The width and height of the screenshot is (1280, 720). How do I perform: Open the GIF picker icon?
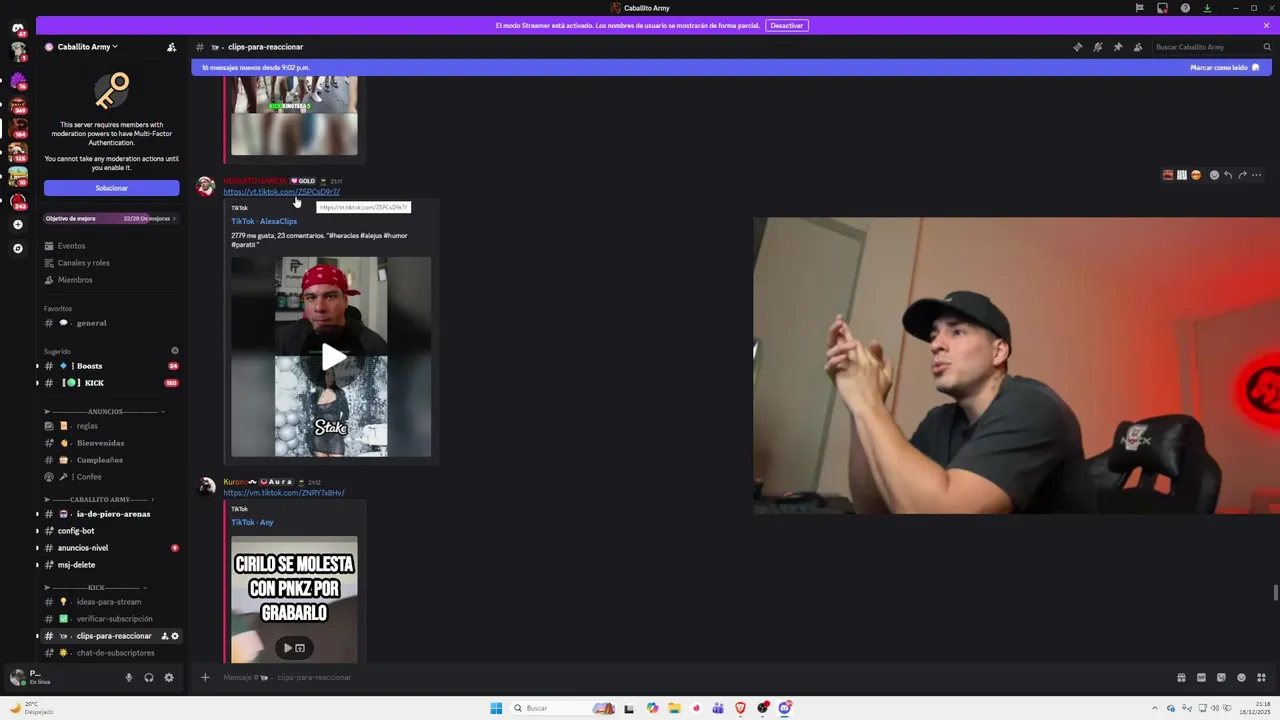point(1201,678)
